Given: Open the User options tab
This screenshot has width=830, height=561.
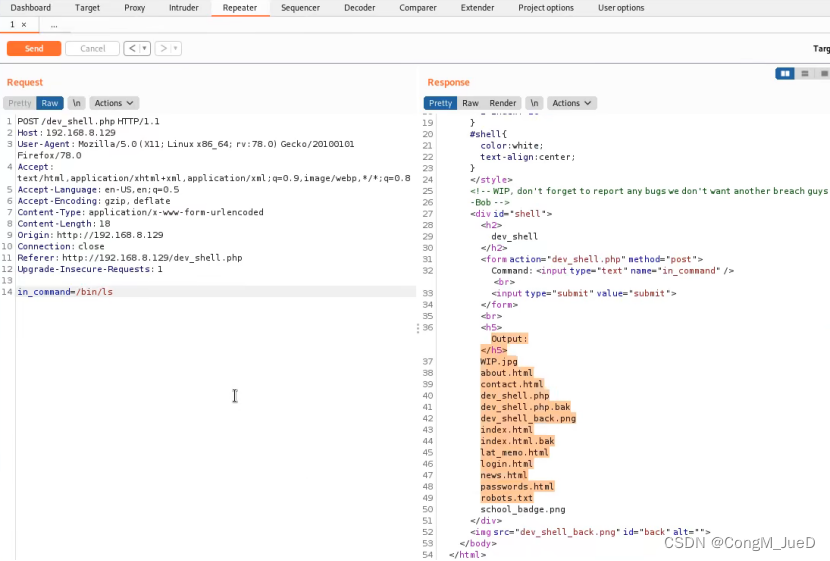Looking at the screenshot, I should coord(621,8).
